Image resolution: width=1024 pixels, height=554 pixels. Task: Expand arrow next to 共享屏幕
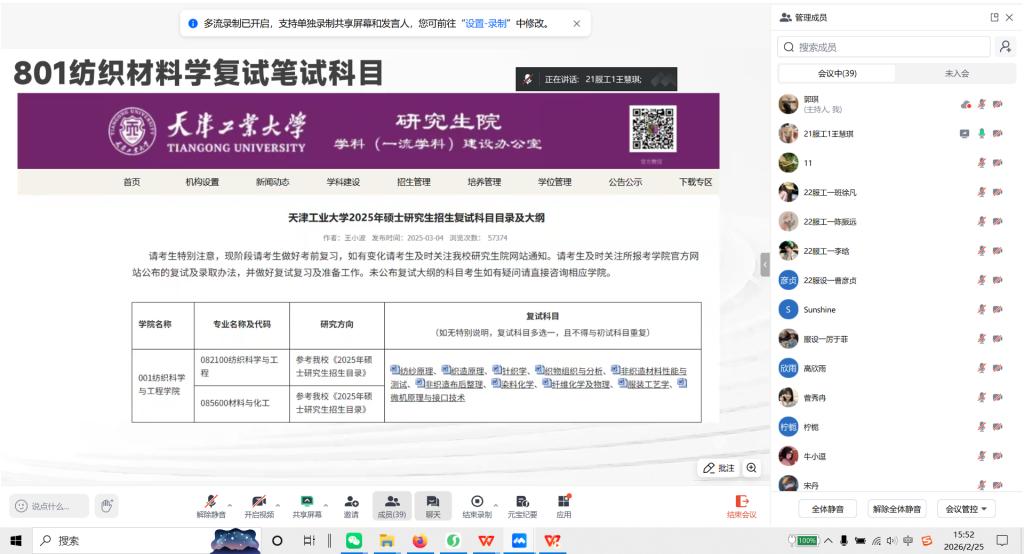point(326,504)
